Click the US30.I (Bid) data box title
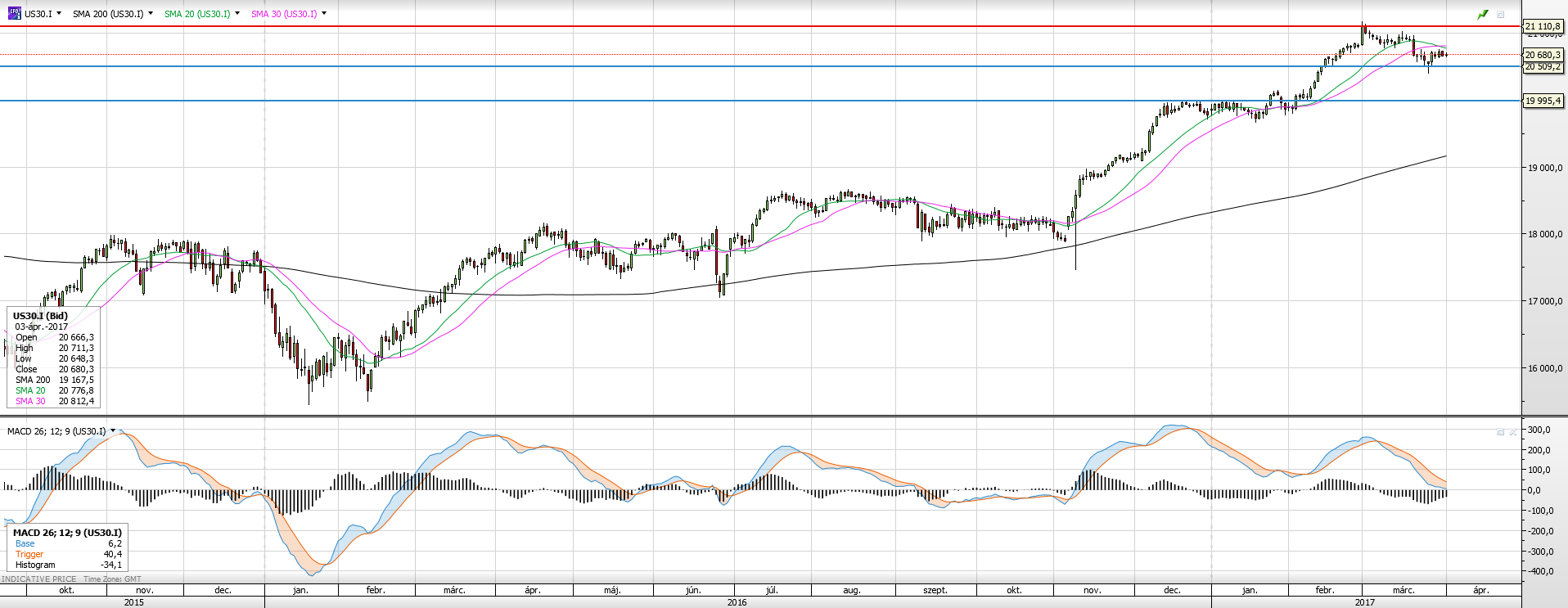Screen dimensions: 1568x608 40,316
